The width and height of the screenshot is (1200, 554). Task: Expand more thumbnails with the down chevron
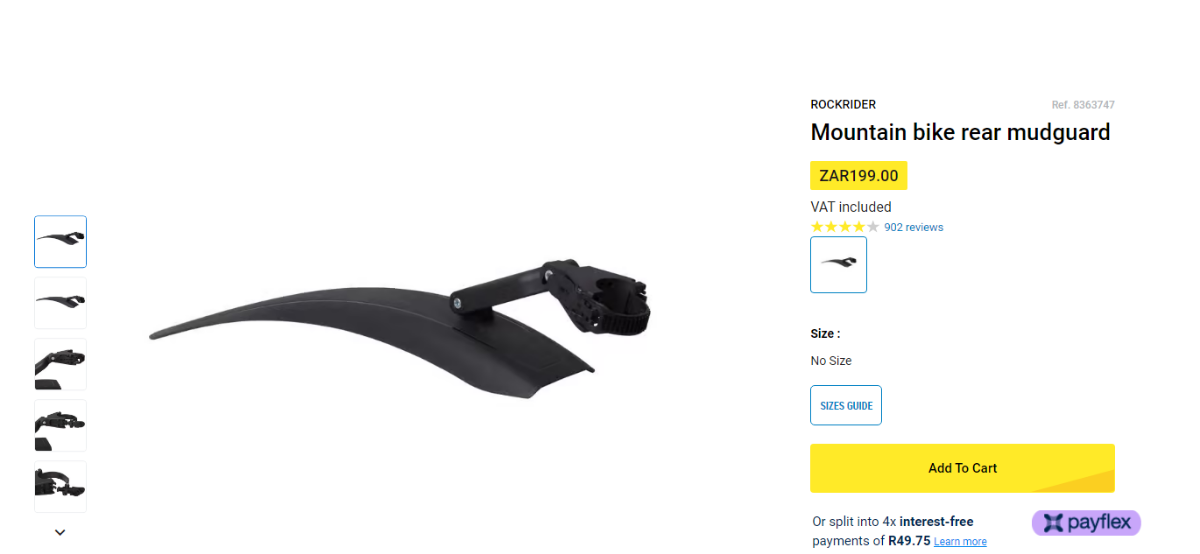(x=60, y=532)
